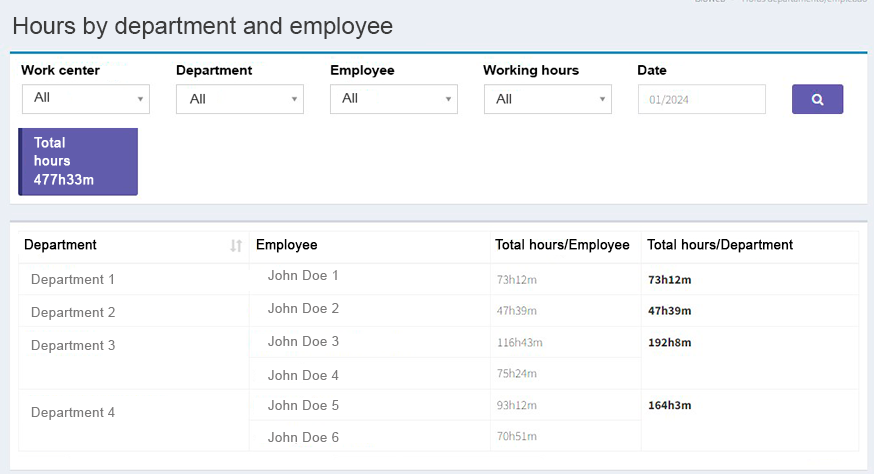Click the Total hours summary tile

[x=78, y=161]
